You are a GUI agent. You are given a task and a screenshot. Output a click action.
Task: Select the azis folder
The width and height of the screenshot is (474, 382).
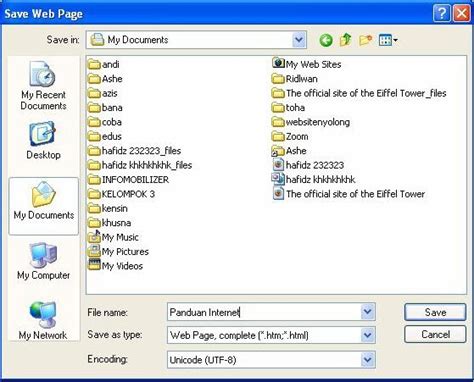103,93
